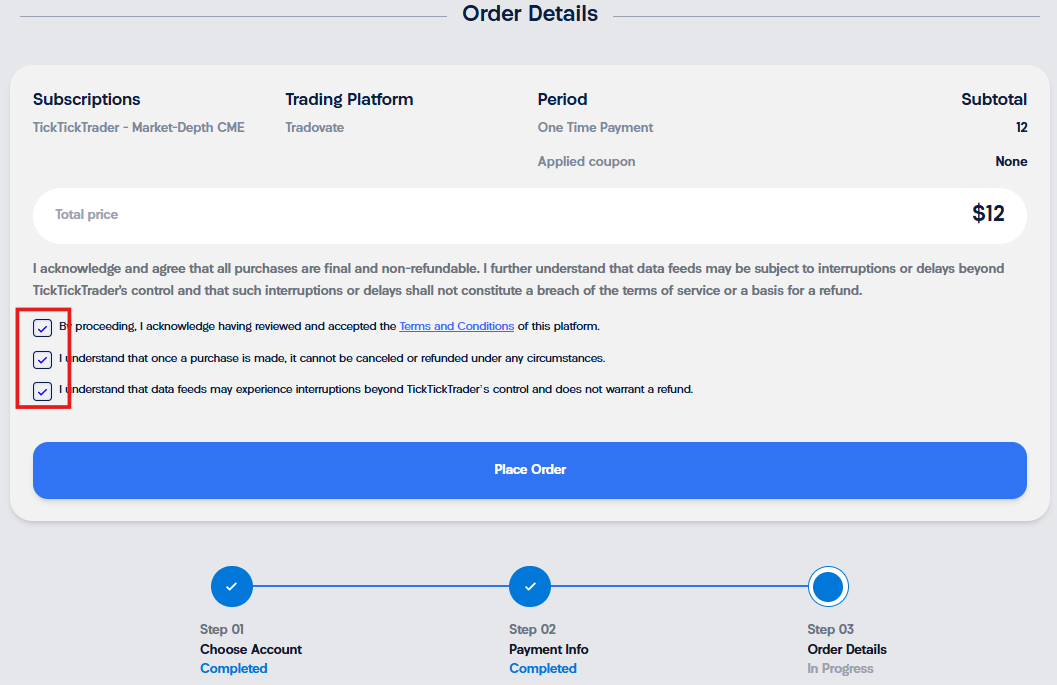Toggle the data feeds interruptions checkbox

coord(42,391)
